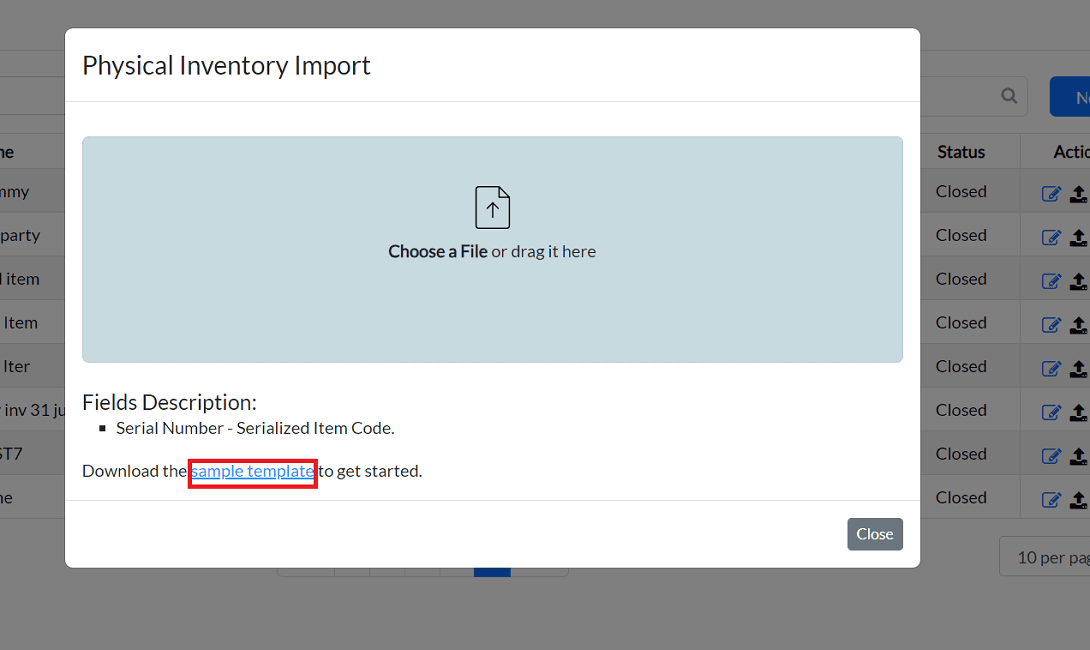Open the edit icon for the ST7 row
This screenshot has height=650, width=1090.
[x=1051, y=455]
